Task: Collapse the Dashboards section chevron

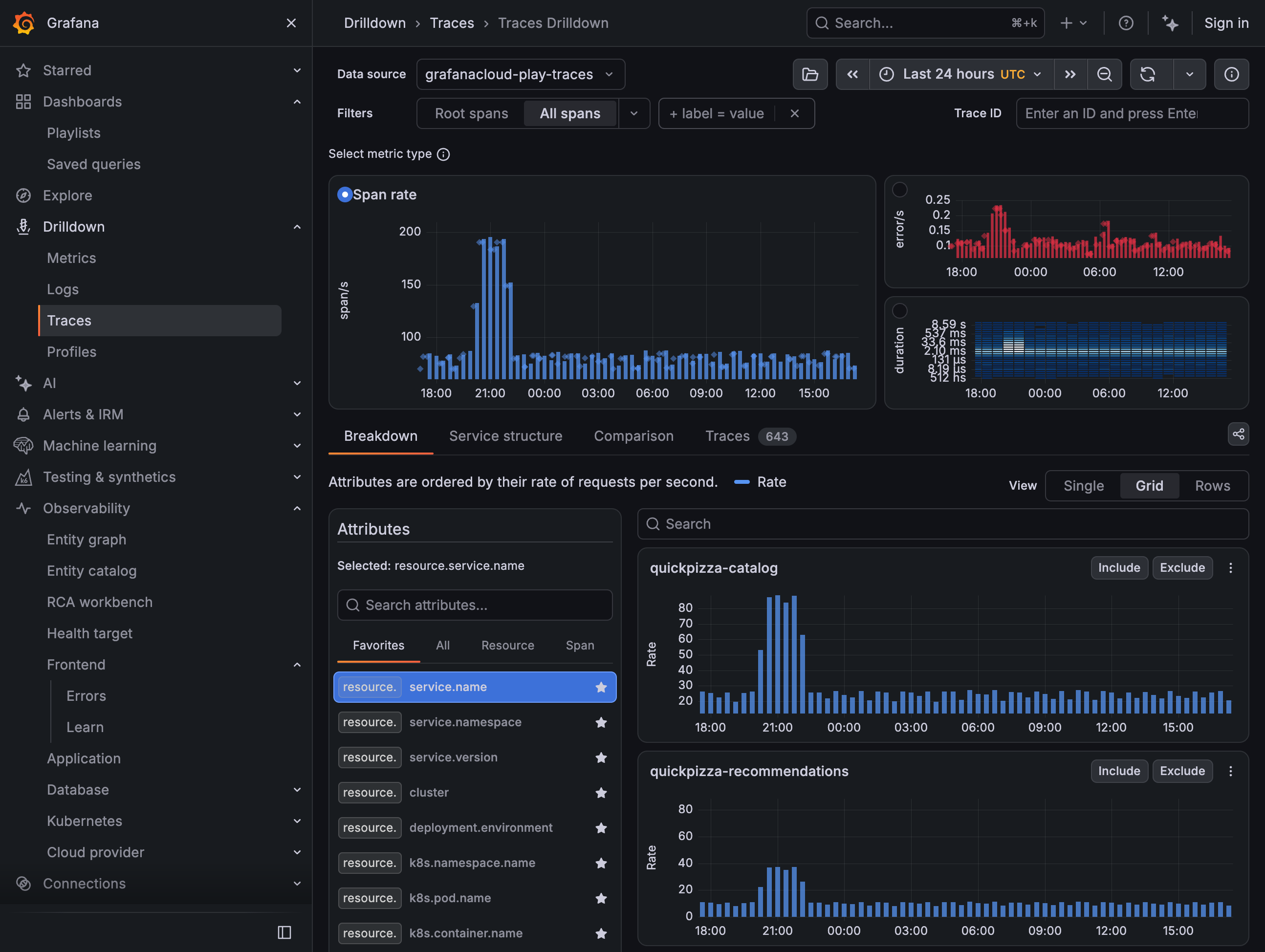Action: pos(297,102)
